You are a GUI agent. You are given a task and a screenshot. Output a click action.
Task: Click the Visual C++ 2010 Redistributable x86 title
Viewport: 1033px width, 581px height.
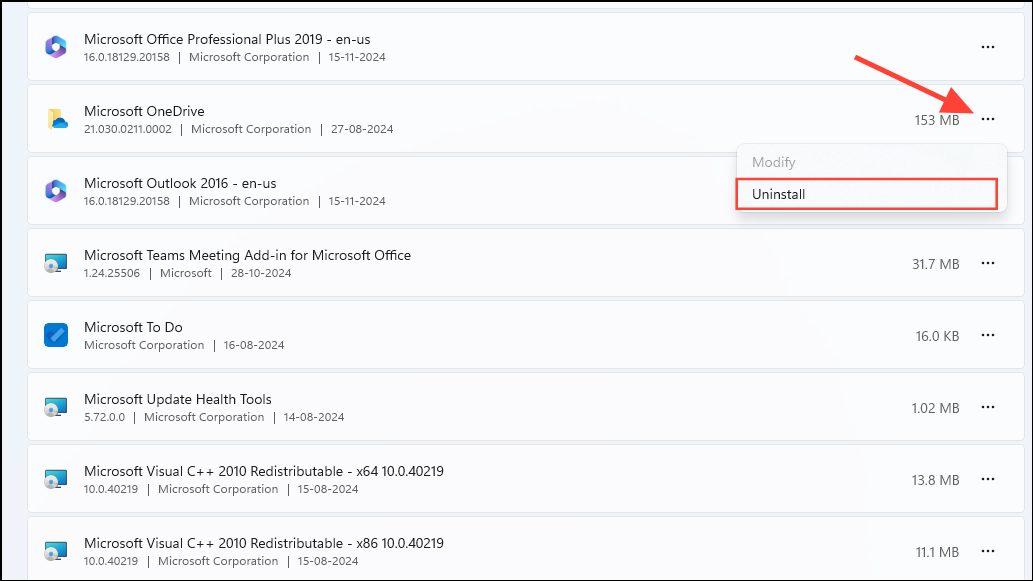click(x=264, y=543)
